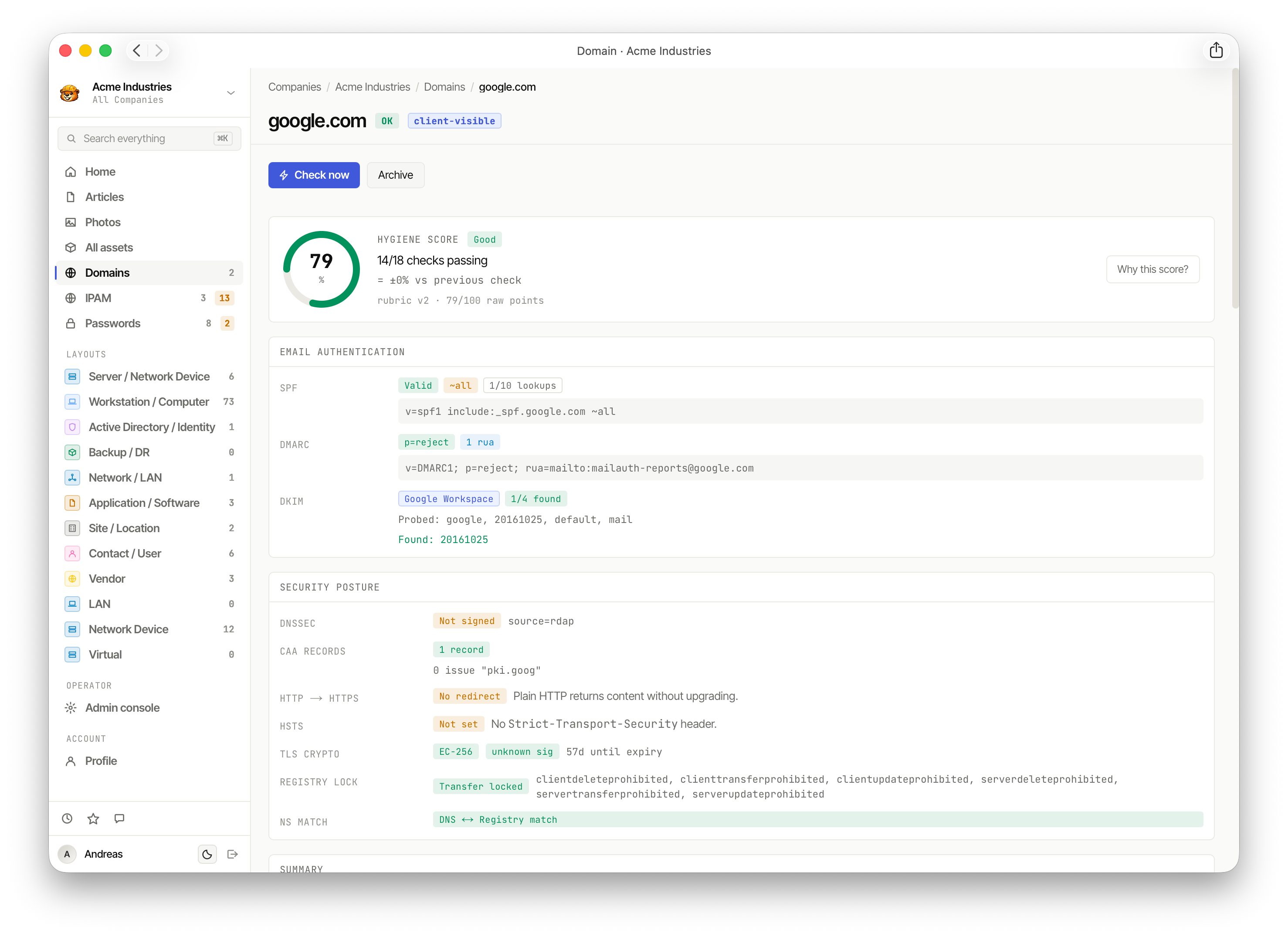Click the OK status badge
This screenshot has width=1288, height=937.
pyautogui.click(x=387, y=121)
